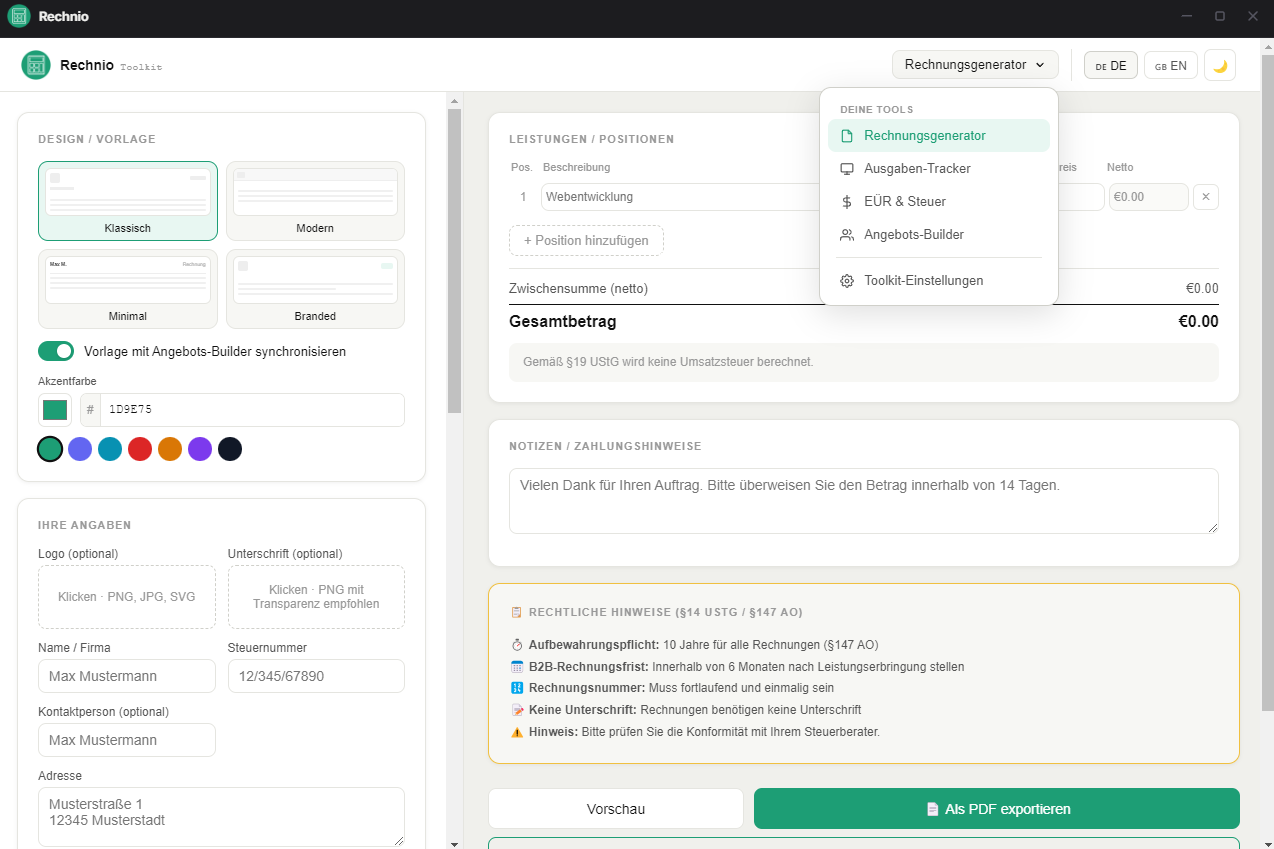Screen dimensions: 1274x849
Task: Click the Gesamtbetrag €0.00 value
Action: (1199, 322)
